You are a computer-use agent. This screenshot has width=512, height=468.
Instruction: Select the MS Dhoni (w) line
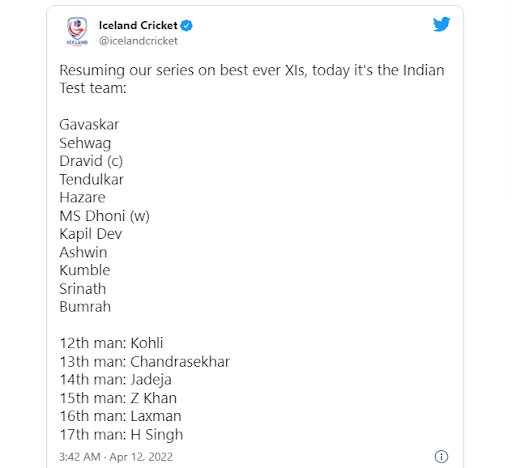pos(104,216)
